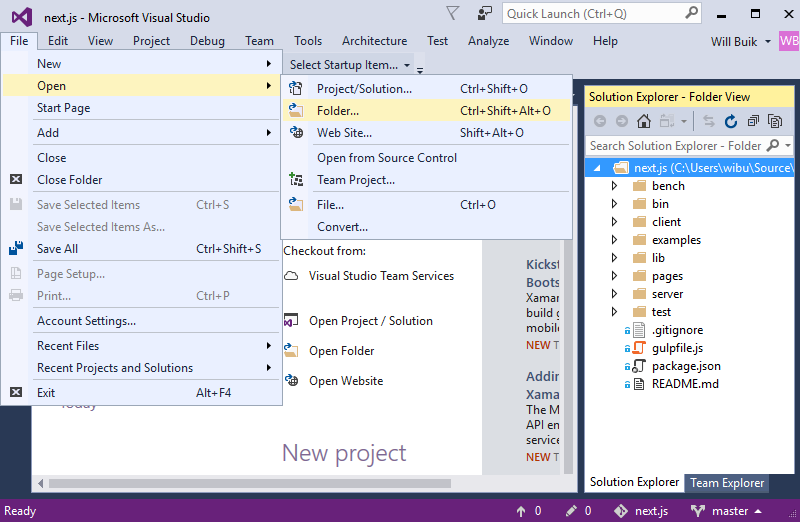Click the Start Page horizontal scrollbar thumb
This screenshot has height=522, width=800.
coord(250,483)
